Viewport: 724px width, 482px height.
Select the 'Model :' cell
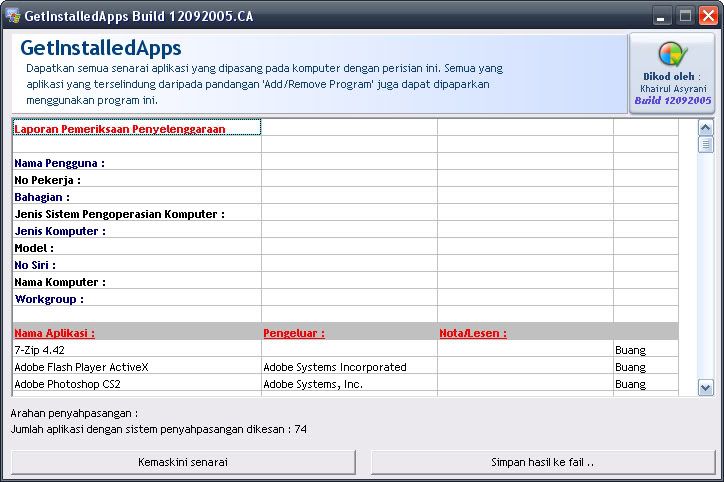pos(137,247)
